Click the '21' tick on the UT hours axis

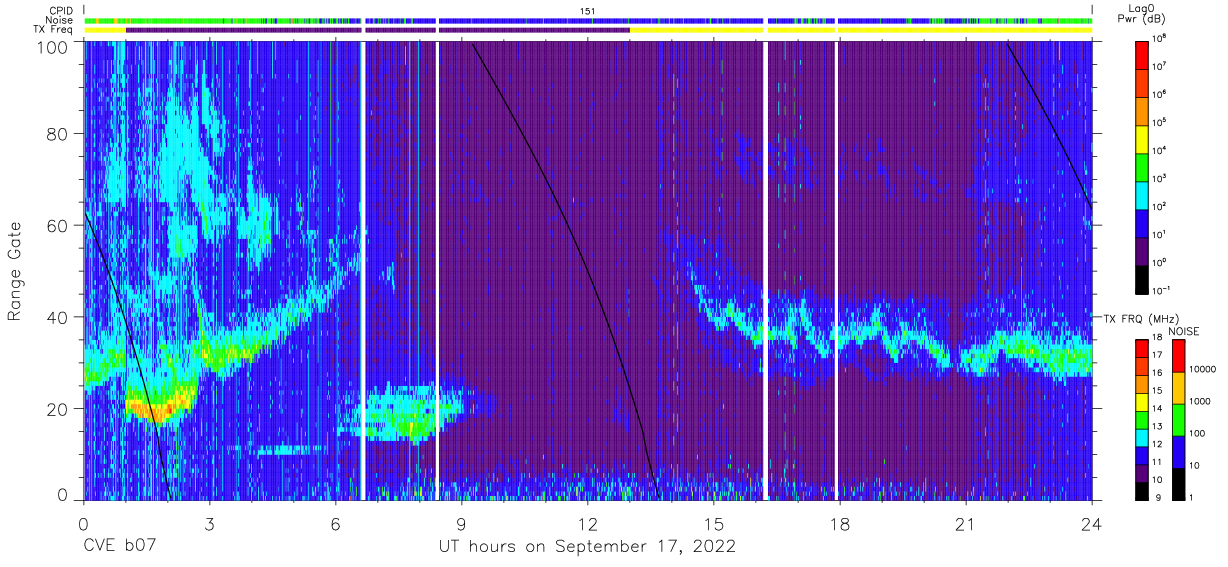point(965,522)
